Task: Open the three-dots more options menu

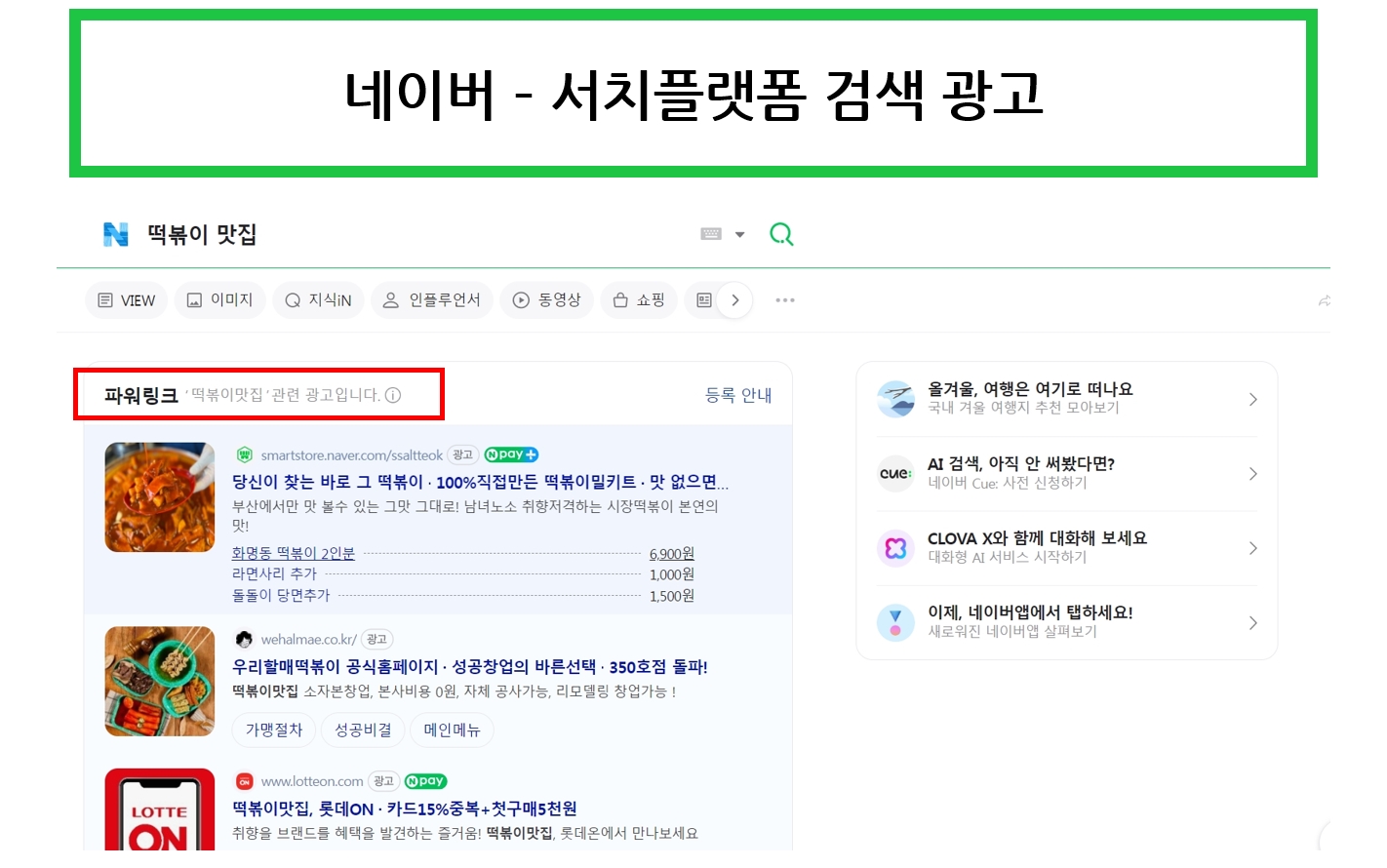Action: point(785,300)
